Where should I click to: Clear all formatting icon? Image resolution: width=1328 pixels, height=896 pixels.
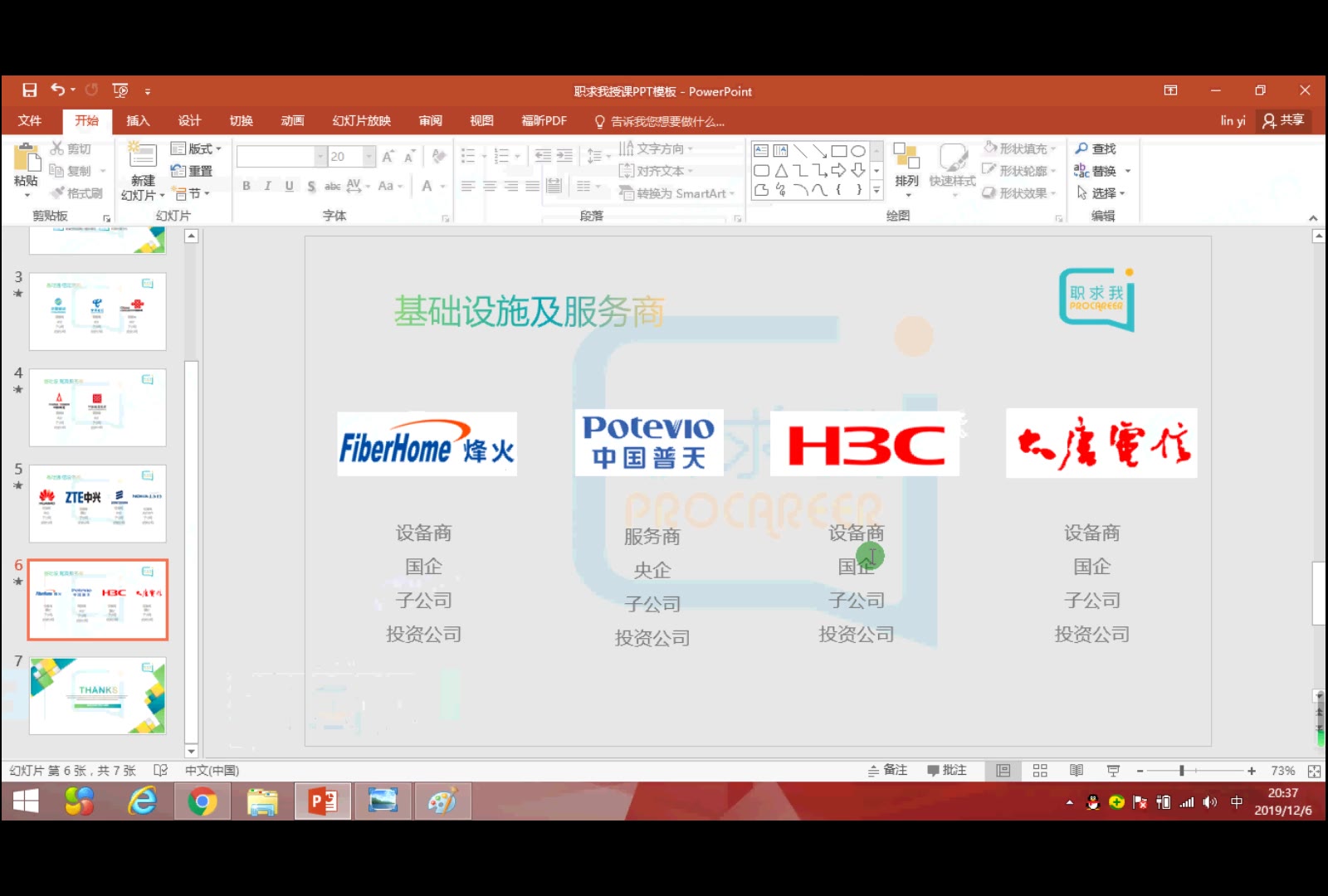[x=439, y=156]
